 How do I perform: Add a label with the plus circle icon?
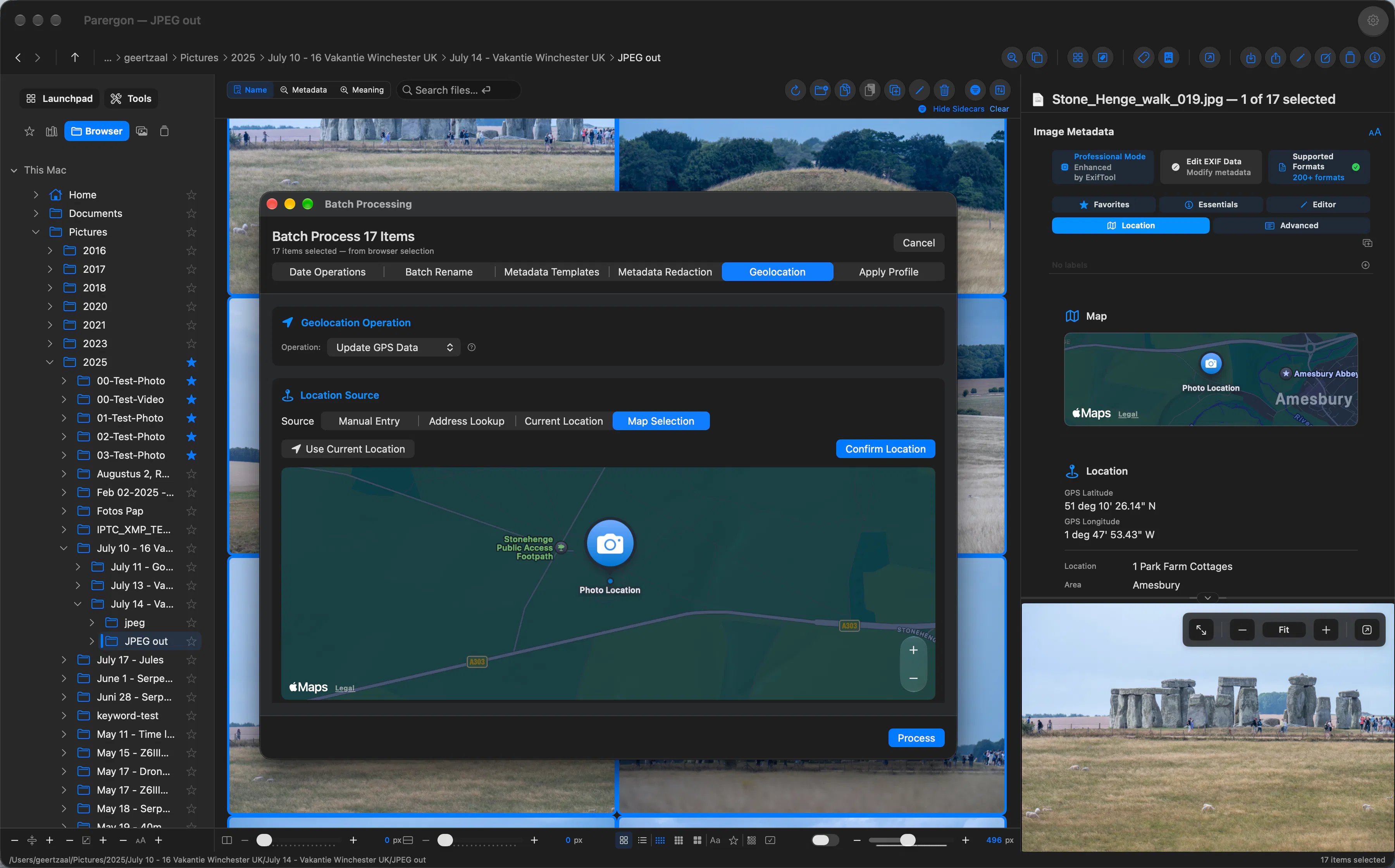click(x=1366, y=265)
